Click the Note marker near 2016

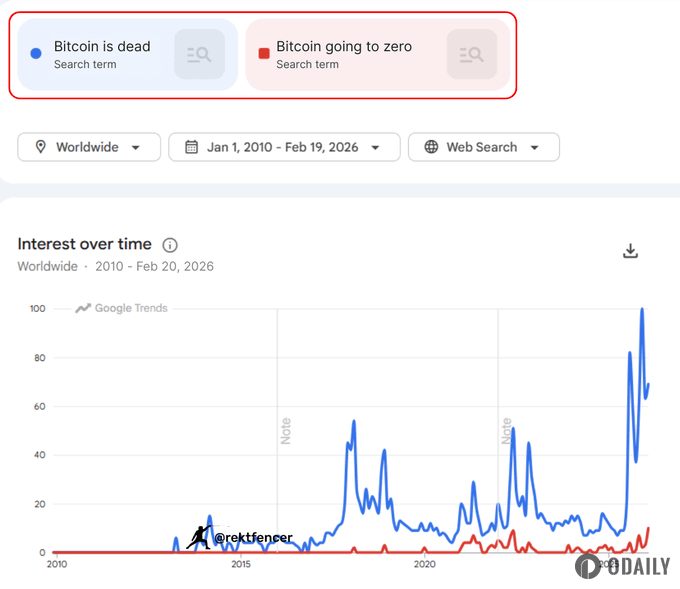pos(286,430)
